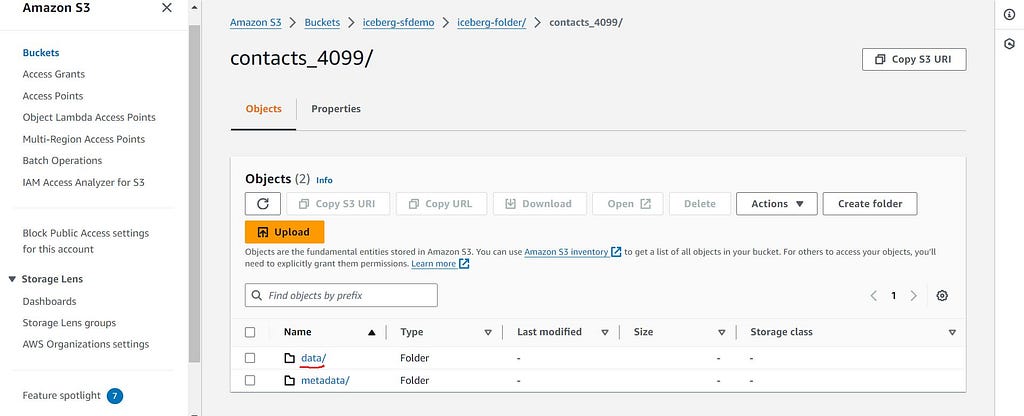Switch to the Properties tab
Screen dimensions: 1024x416
tap(336, 109)
